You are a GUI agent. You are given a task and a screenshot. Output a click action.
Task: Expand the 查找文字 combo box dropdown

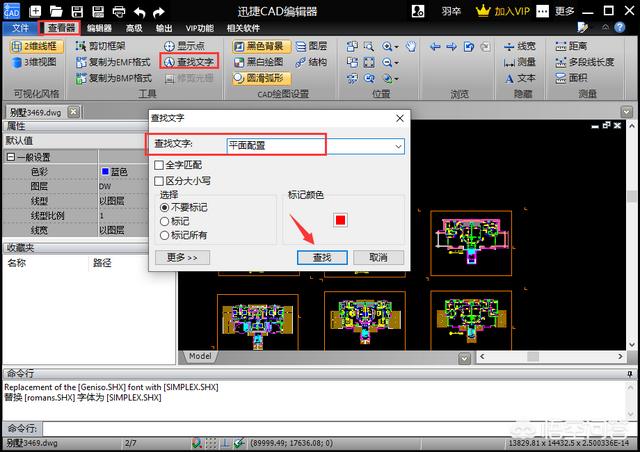398,146
